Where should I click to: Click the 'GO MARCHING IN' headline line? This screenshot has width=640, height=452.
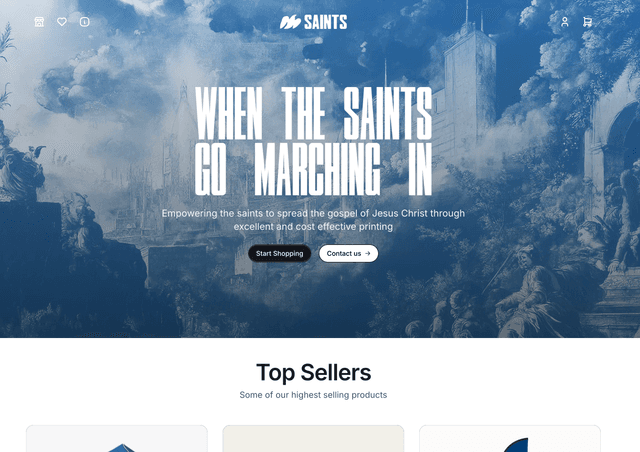(x=313, y=169)
